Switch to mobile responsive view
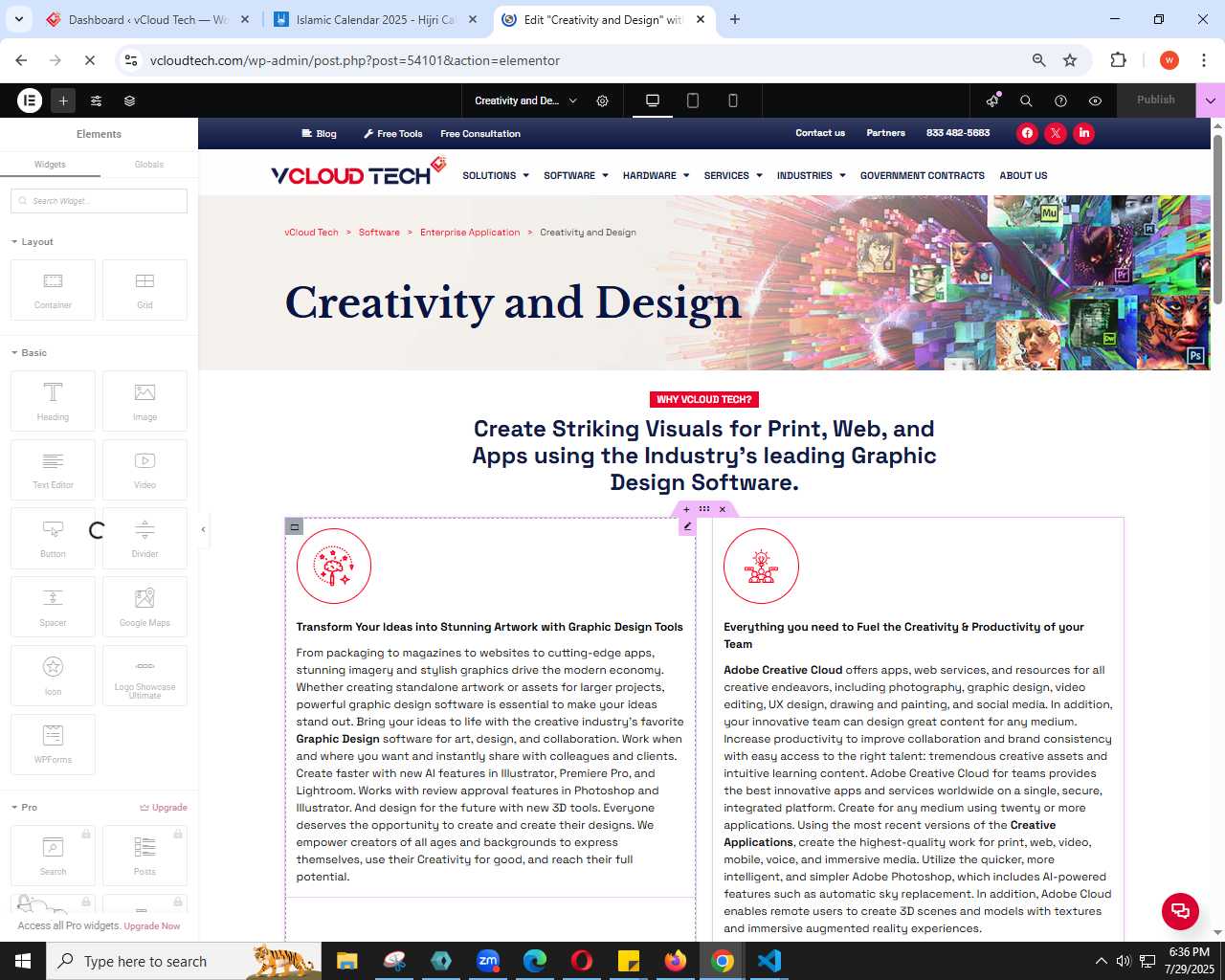 coord(733,100)
